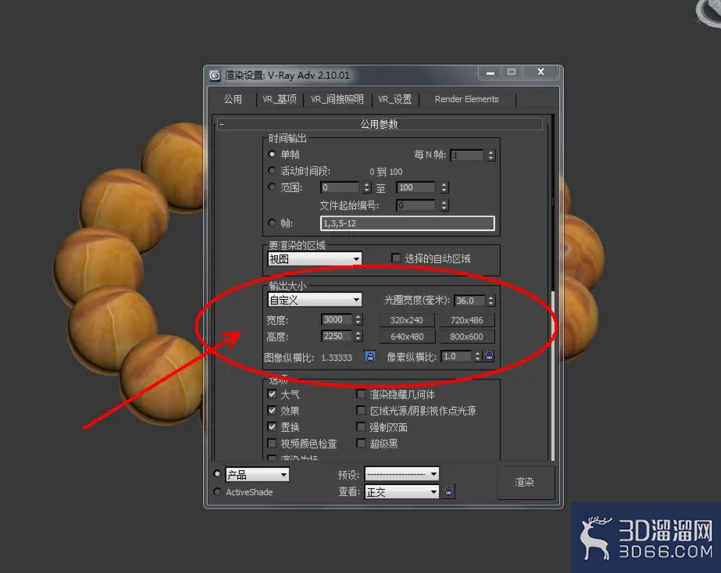This screenshot has height=573, width=721.
Task: Enable the 视频颜色检查 checkbox
Action: (x=272, y=443)
